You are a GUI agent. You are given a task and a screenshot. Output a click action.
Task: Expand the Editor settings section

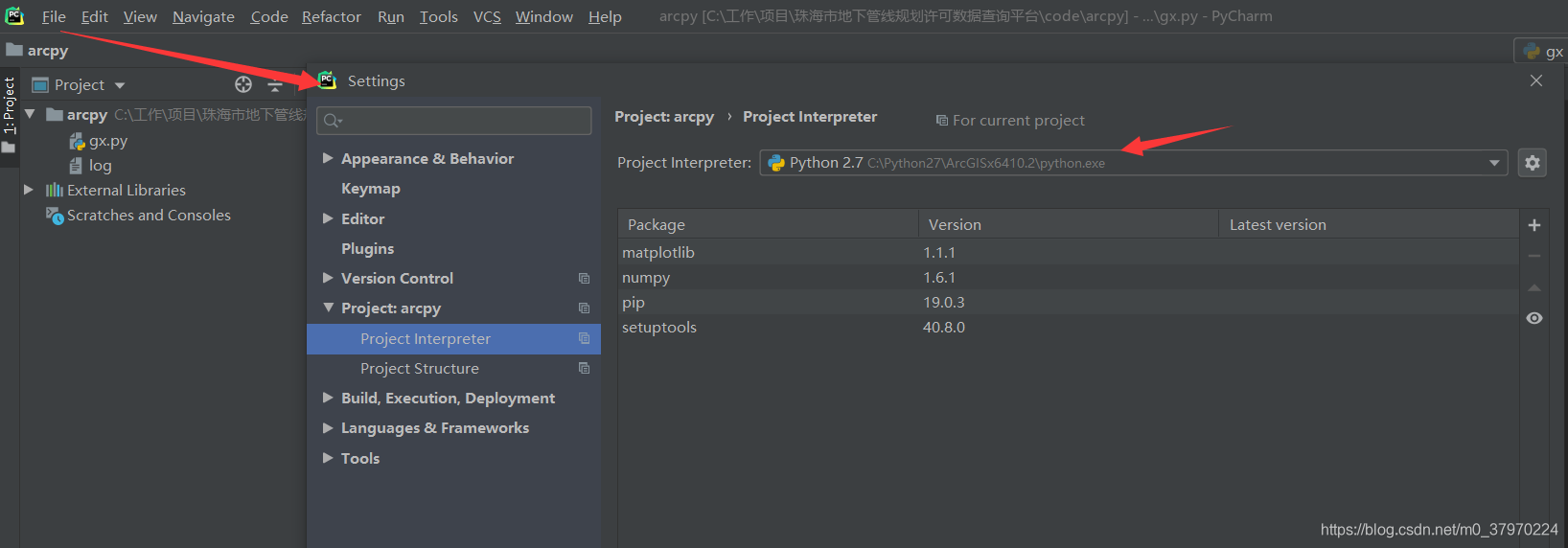tap(328, 218)
